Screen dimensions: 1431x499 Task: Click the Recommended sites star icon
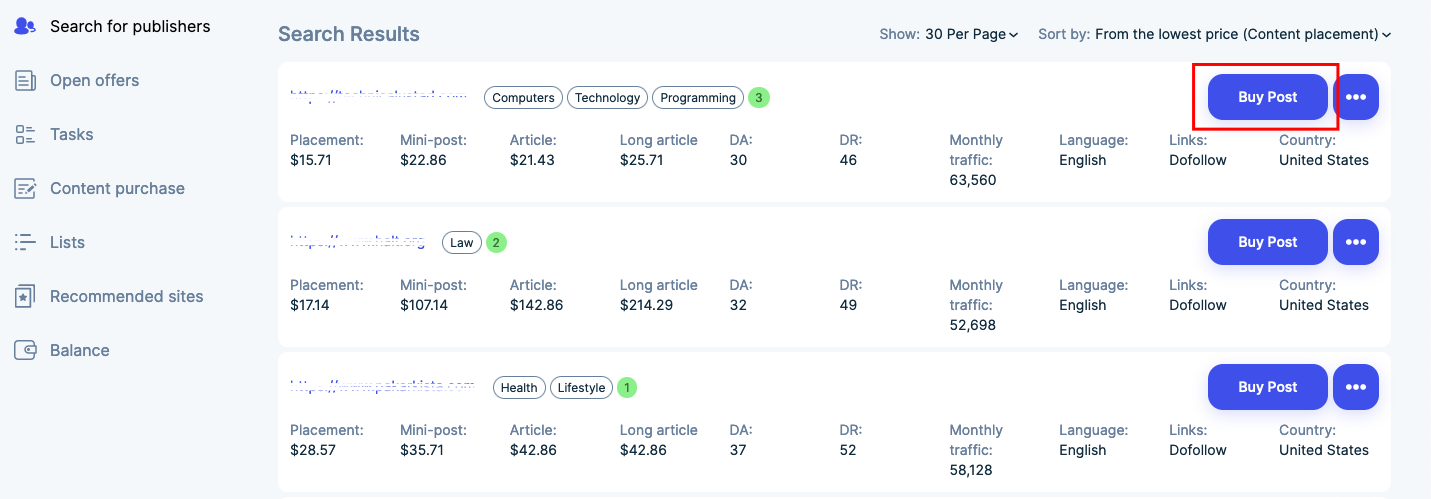25,296
